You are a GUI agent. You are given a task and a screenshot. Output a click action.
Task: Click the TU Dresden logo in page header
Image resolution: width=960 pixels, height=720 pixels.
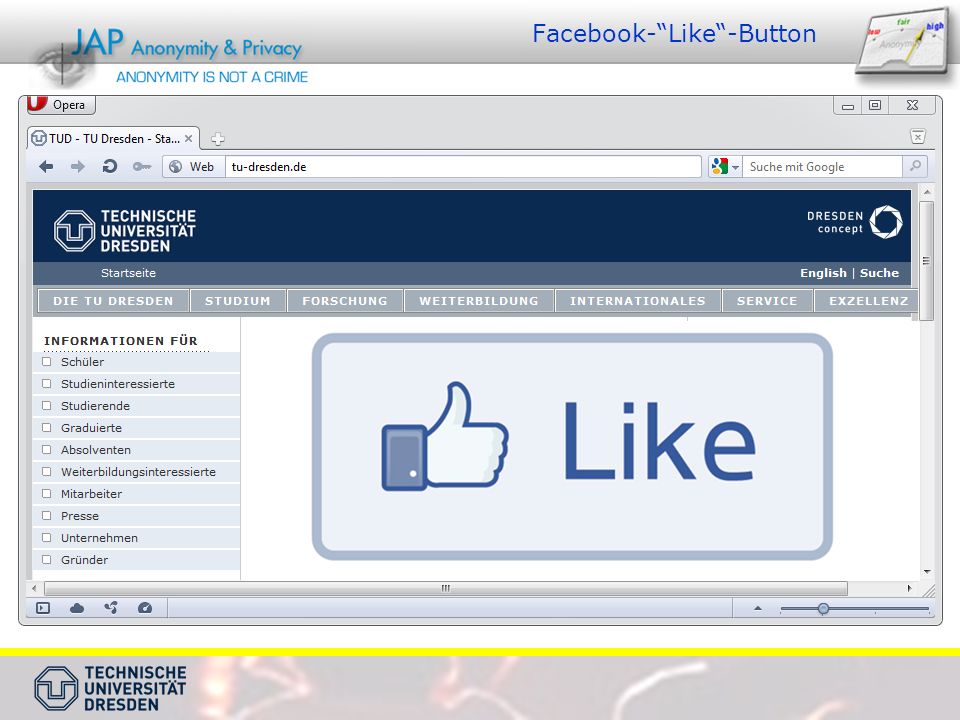point(125,231)
